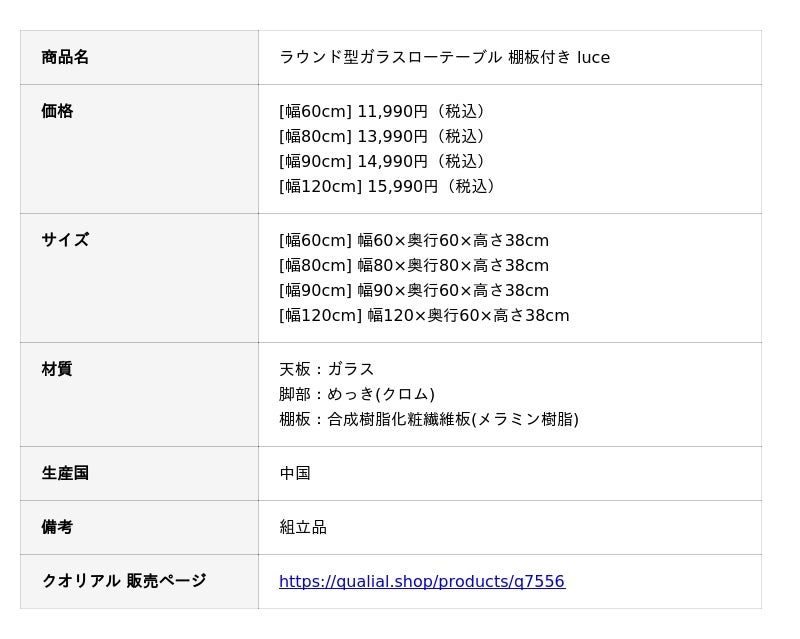Click the 材質 row label
800x639 pixels.
coord(57,369)
